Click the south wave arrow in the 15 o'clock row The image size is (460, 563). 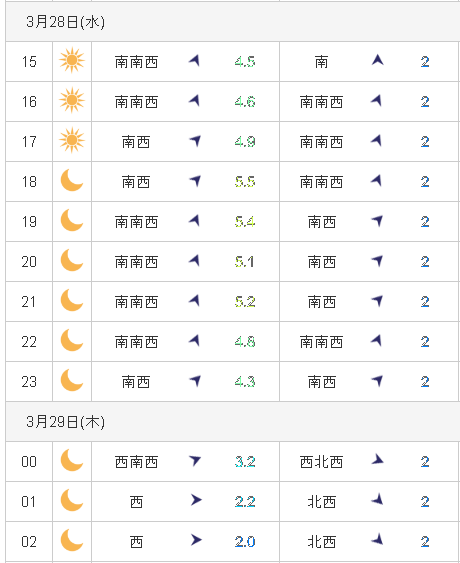(377, 60)
